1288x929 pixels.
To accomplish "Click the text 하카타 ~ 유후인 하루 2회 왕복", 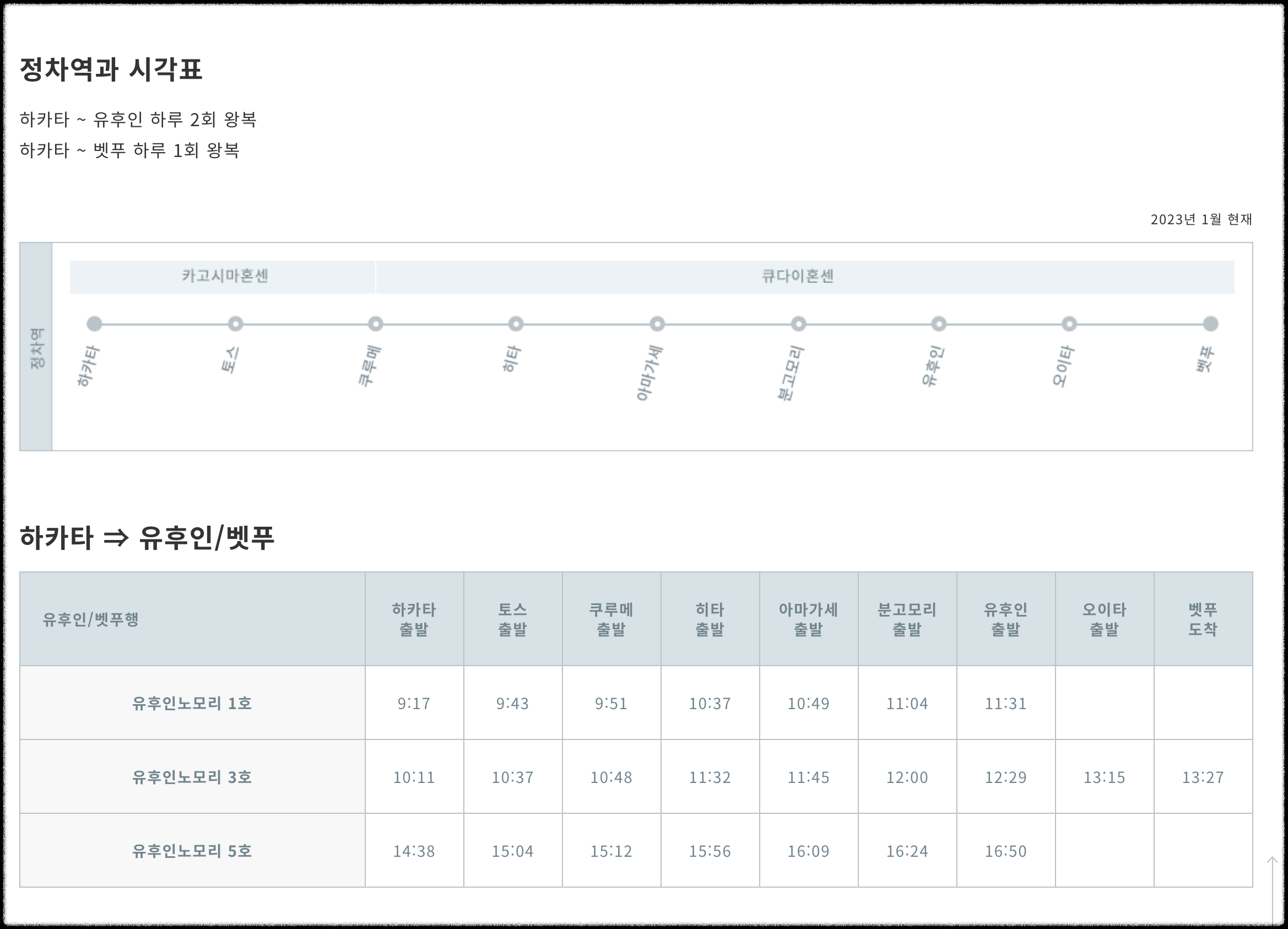I will [138, 119].
